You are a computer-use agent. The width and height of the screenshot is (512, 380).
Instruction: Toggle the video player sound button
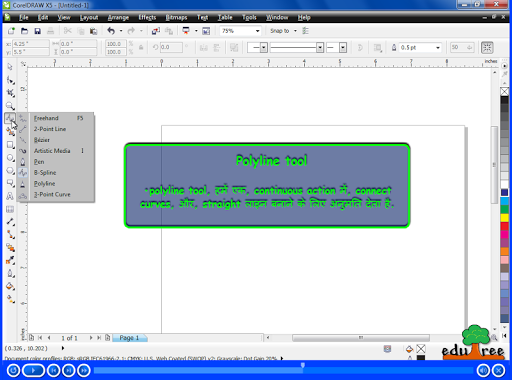[x=483, y=370]
